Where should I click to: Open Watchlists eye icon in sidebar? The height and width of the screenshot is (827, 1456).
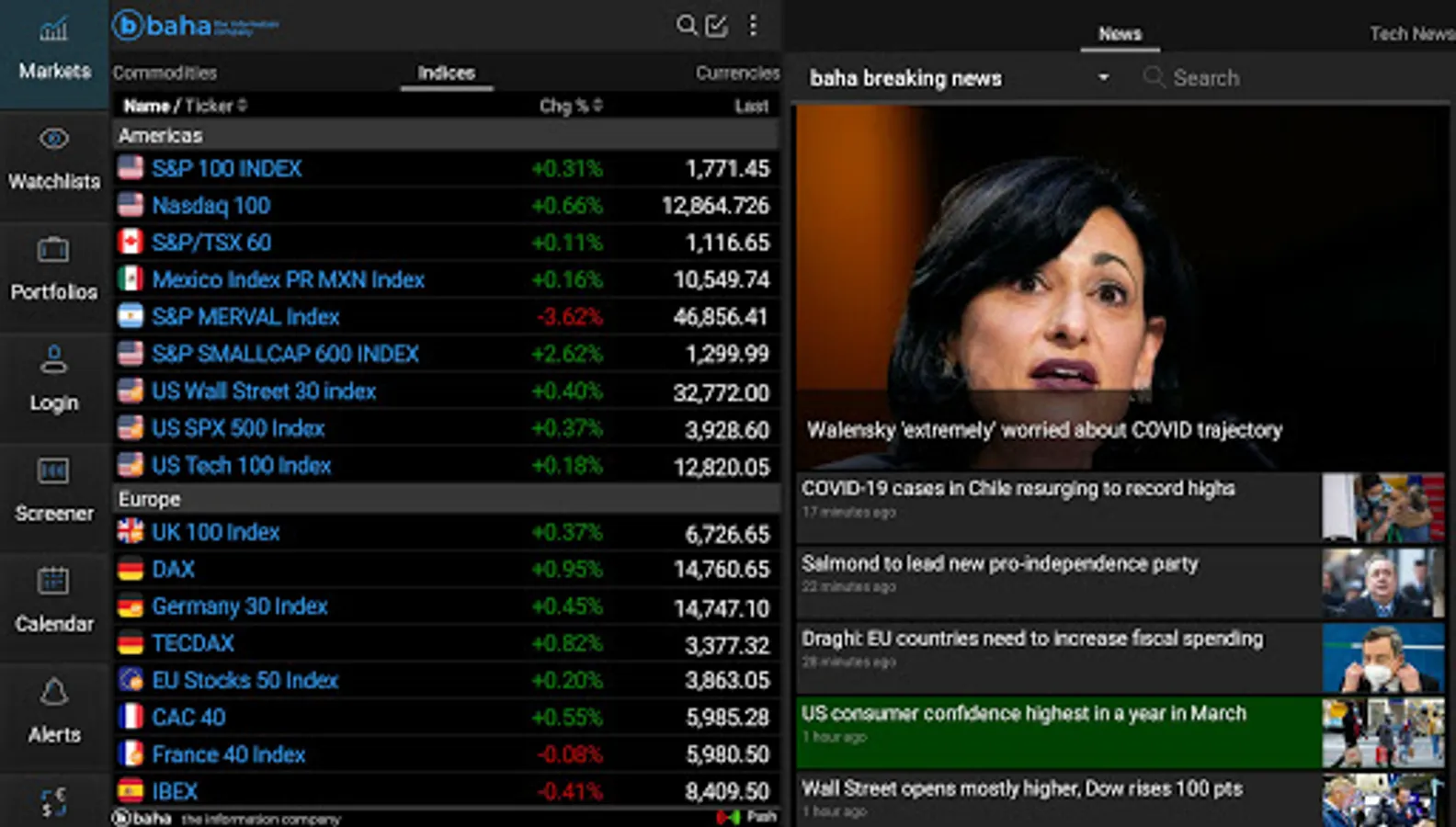(54, 139)
